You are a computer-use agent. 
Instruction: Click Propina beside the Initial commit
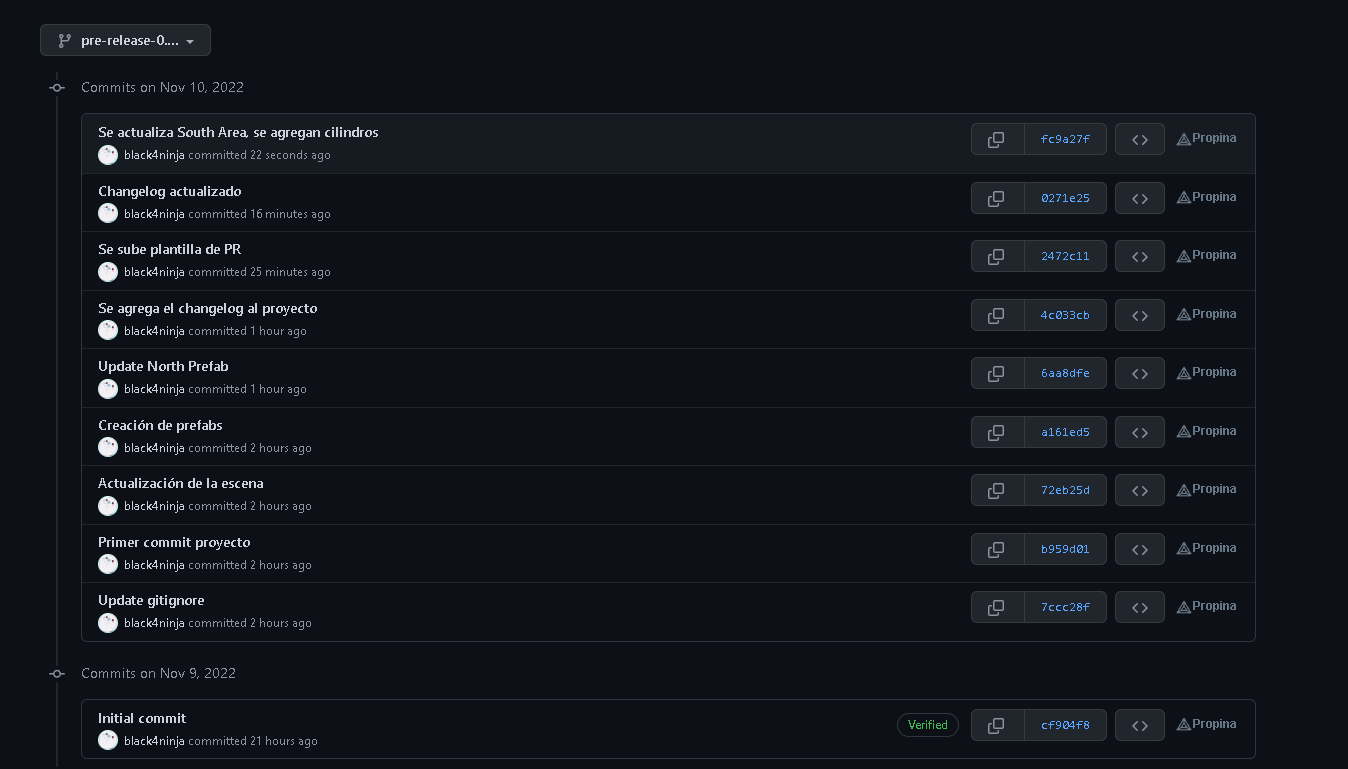click(x=1206, y=724)
